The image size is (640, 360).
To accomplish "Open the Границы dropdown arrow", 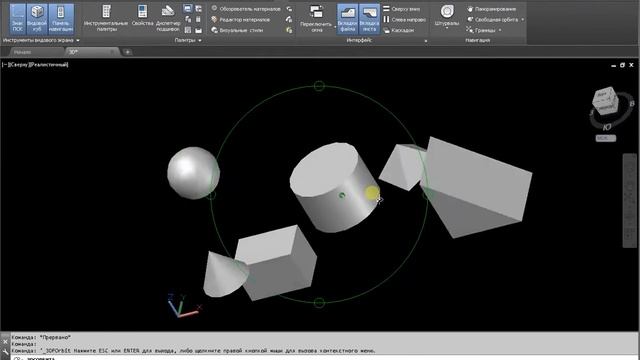I will [500, 30].
